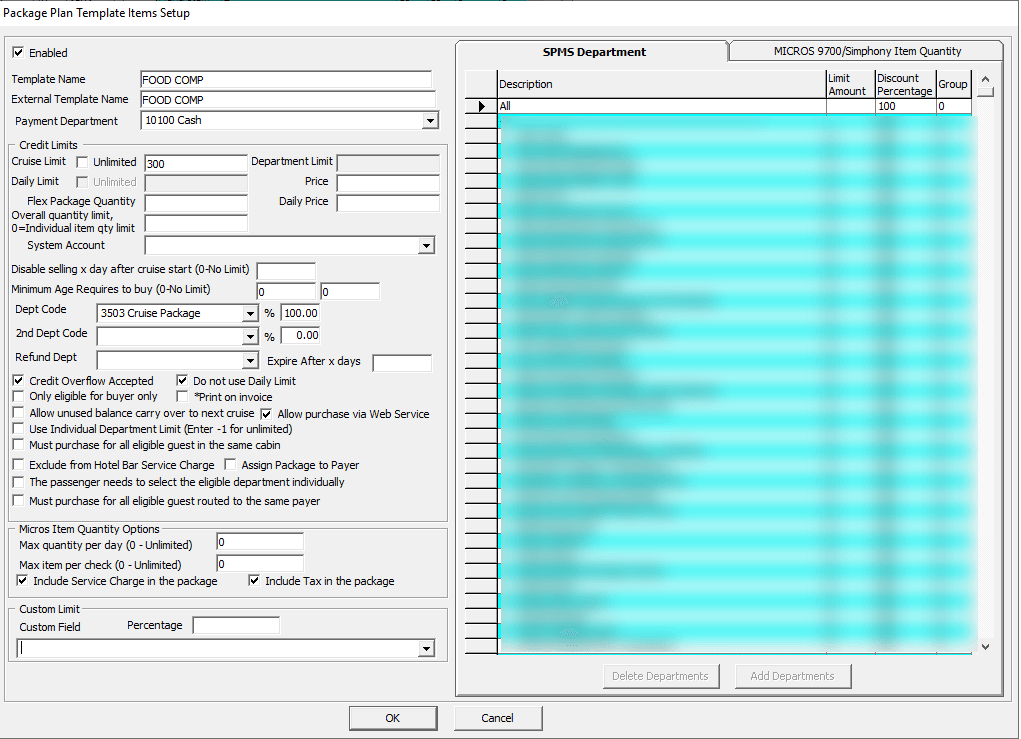The image size is (1021, 739).
Task: Enable Only eligible for buyer only
Action: [17, 396]
